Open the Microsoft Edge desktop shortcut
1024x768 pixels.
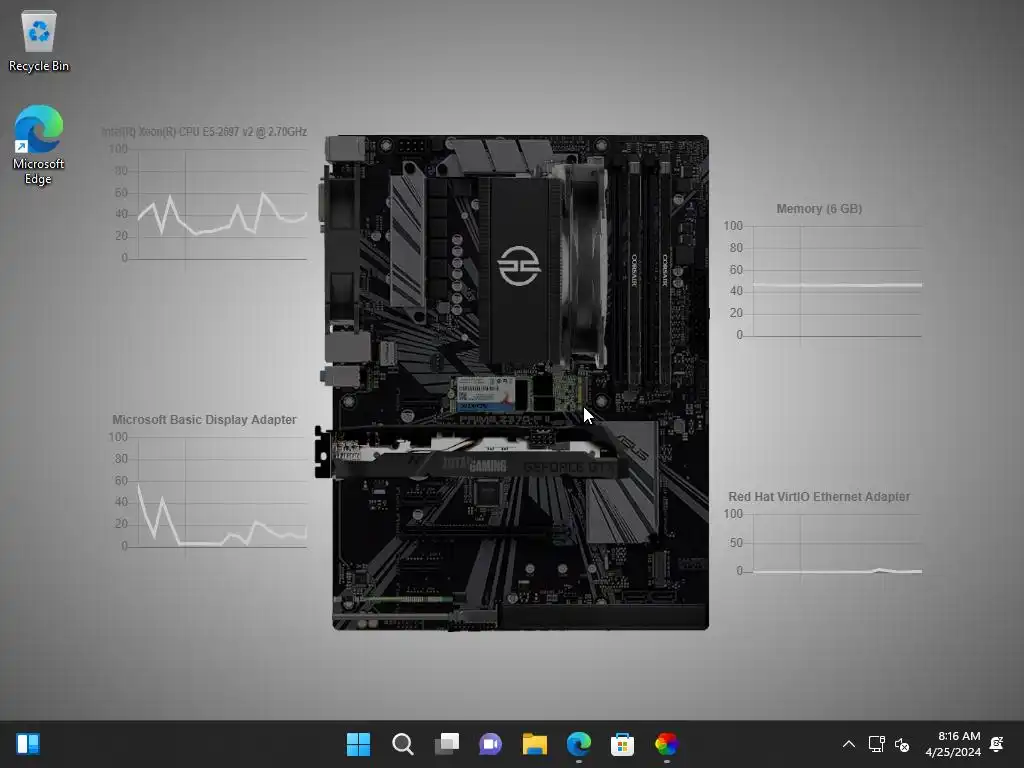[x=39, y=145]
